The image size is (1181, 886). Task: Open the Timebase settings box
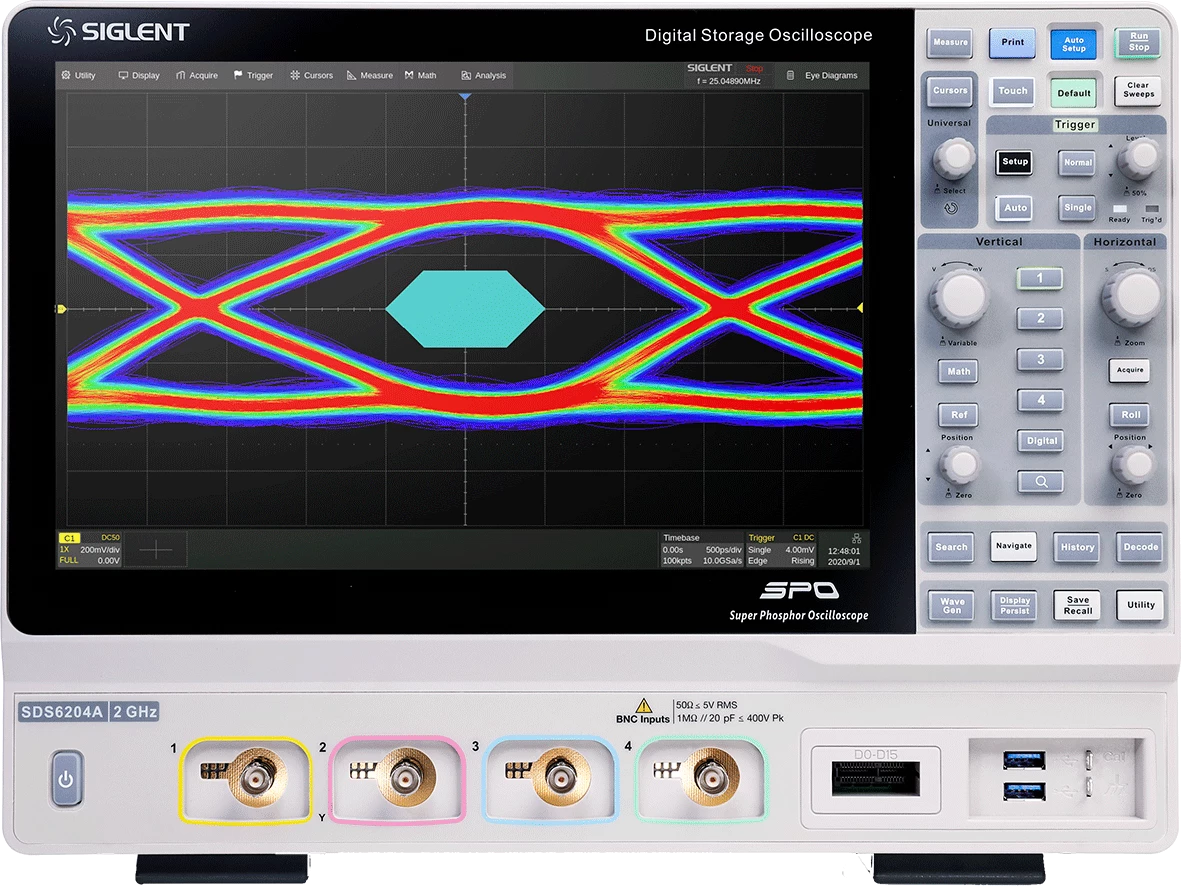(702, 549)
